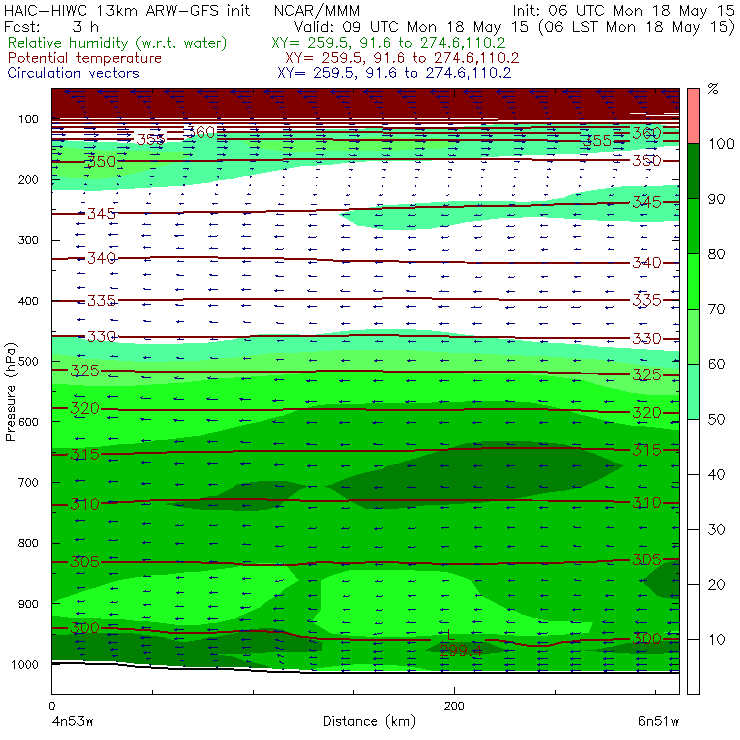Click the '10' colorbar label

[x=716, y=639]
